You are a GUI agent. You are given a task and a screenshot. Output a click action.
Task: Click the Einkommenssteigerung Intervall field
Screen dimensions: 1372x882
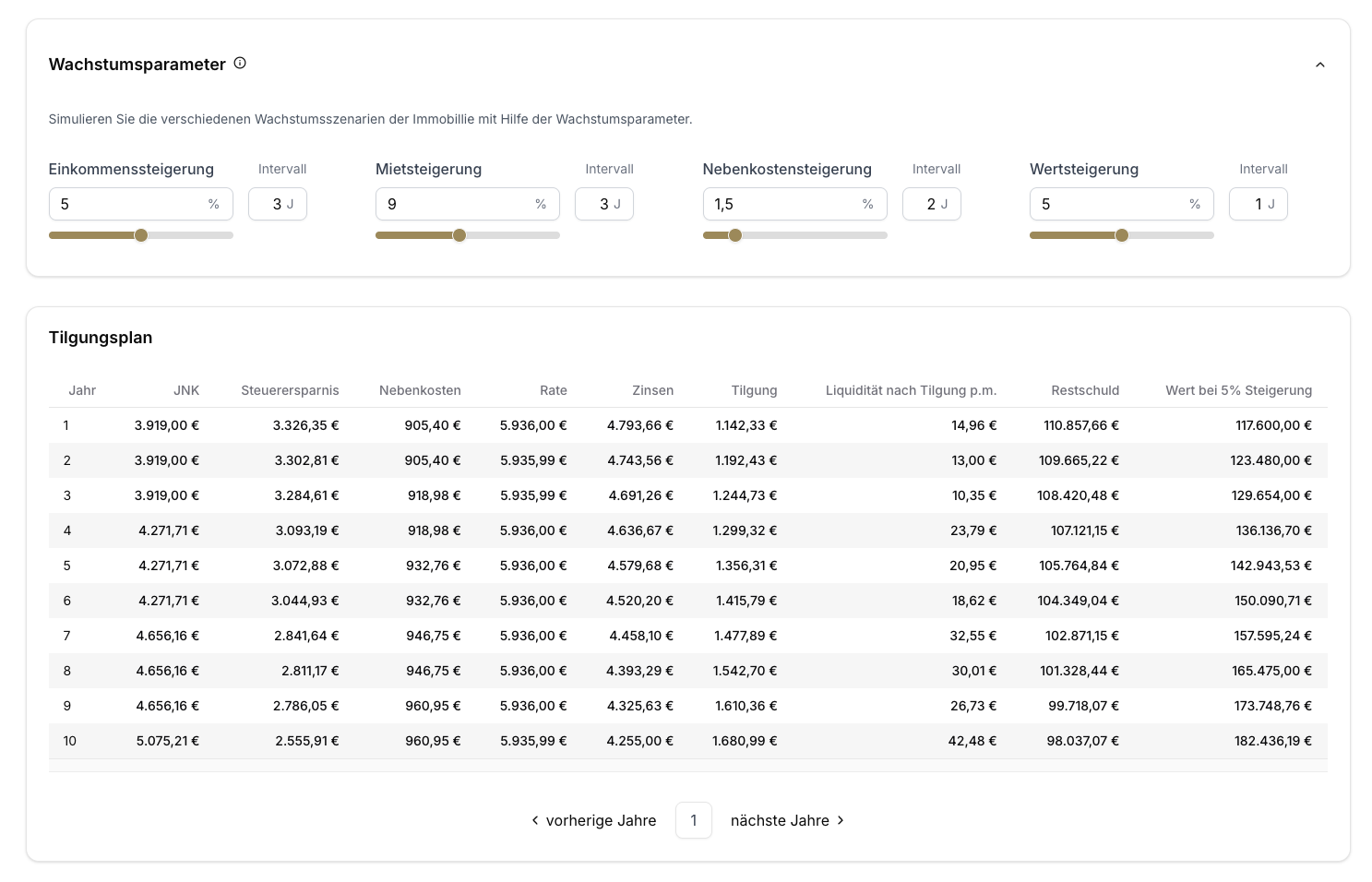(x=276, y=204)
